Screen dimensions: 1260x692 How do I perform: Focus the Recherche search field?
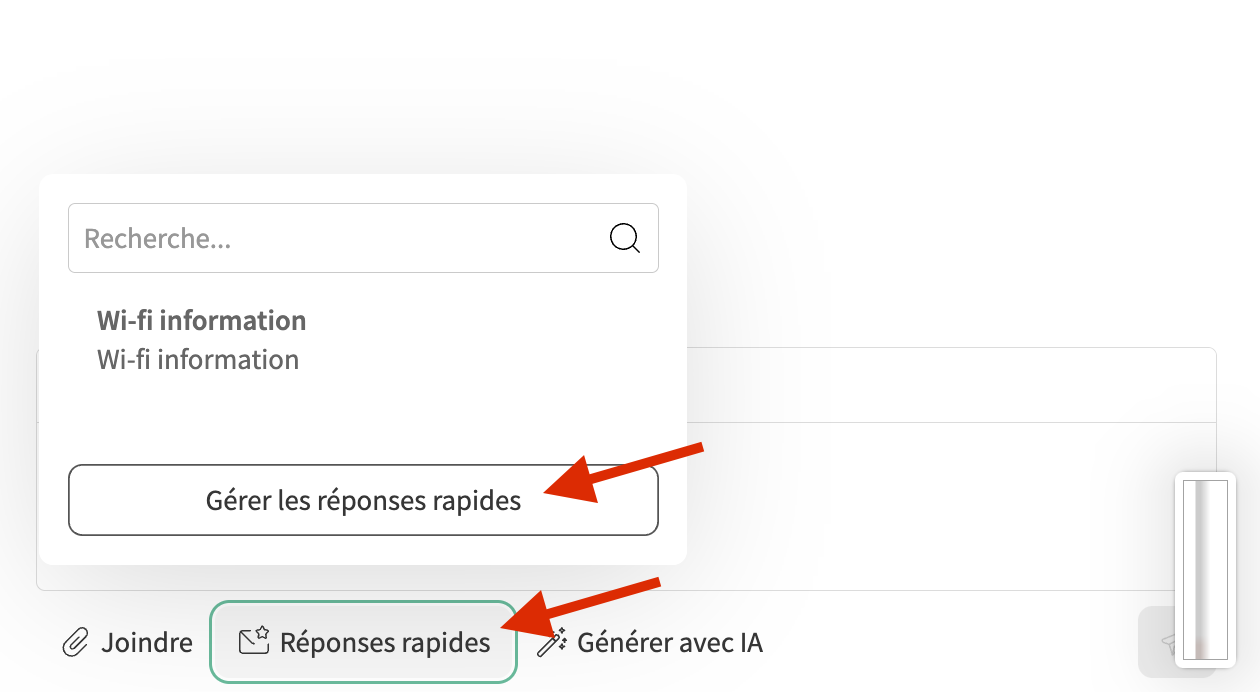tap(340, 238)
